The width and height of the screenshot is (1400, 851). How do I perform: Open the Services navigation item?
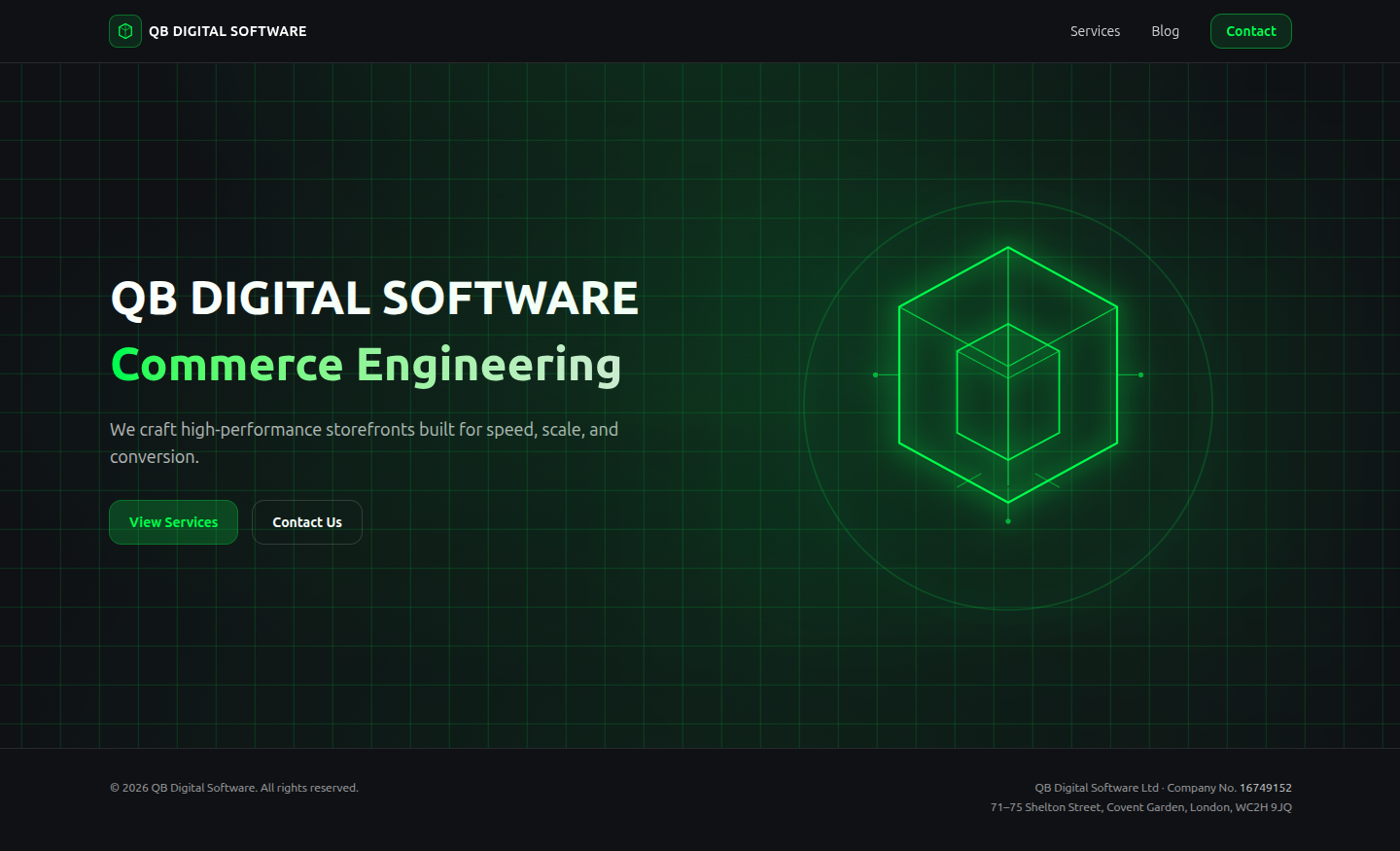coord(1095,30)
